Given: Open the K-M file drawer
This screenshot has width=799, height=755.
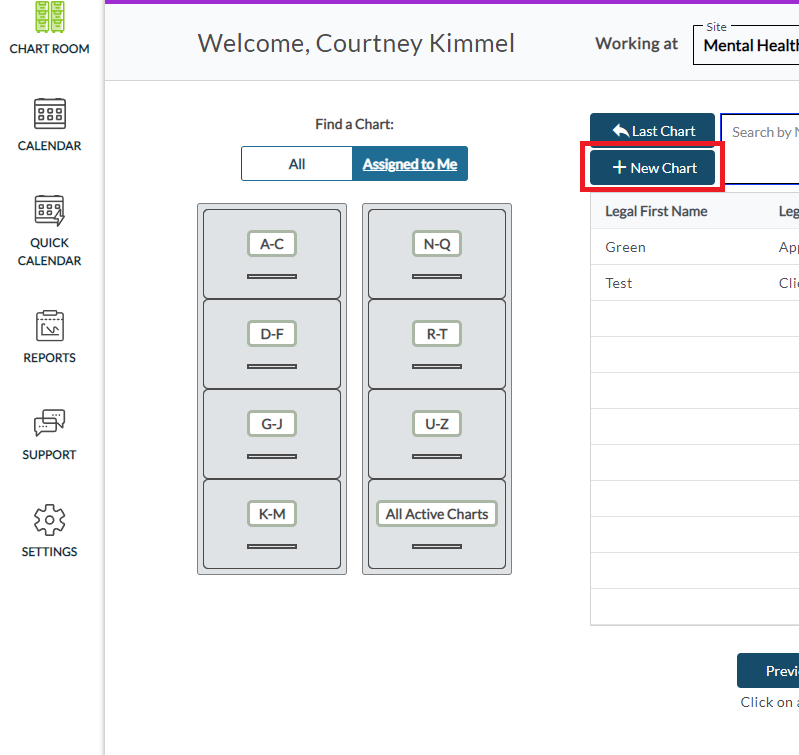Looking at the screenshot, I should coord(272,523).
